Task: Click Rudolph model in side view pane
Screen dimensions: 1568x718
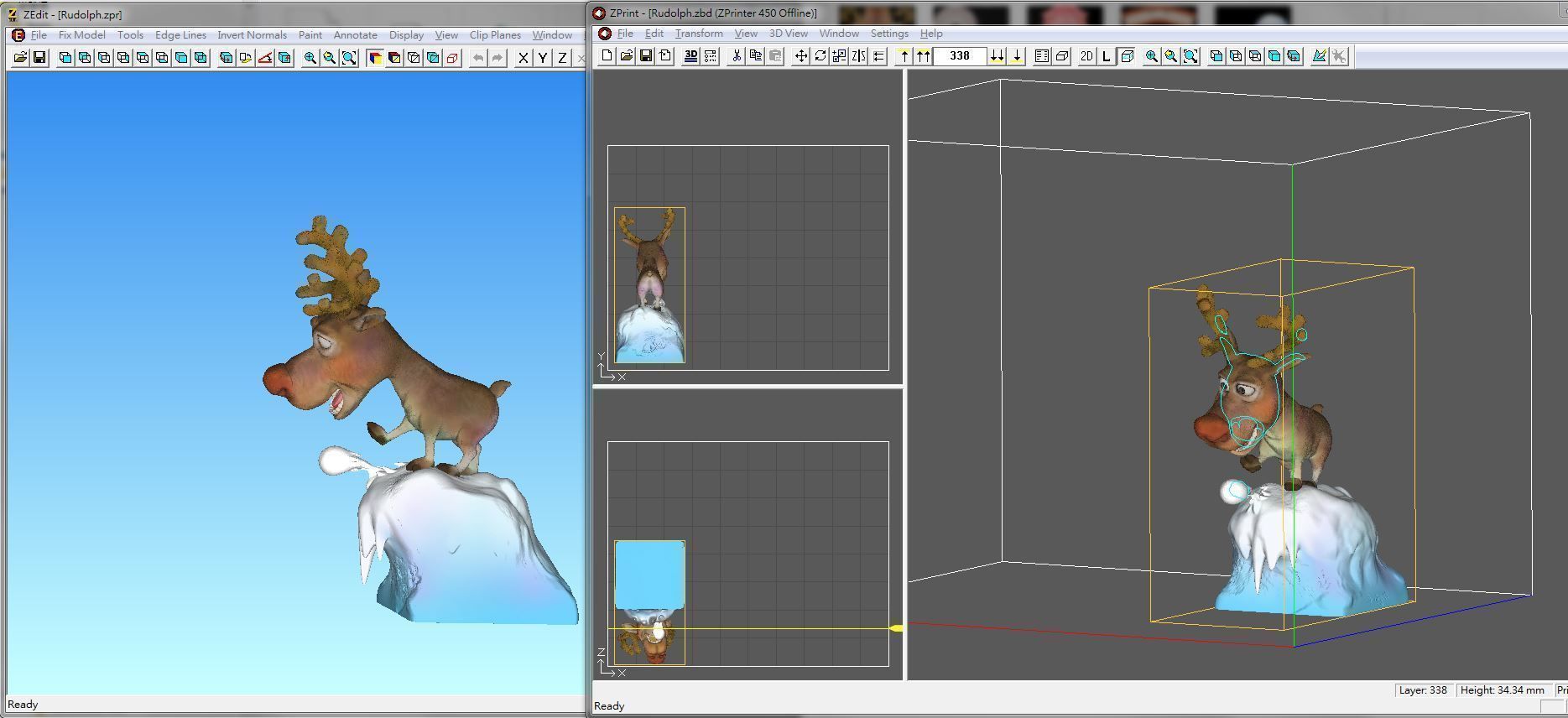Action: pyautogui.click(x=649, y=602)
